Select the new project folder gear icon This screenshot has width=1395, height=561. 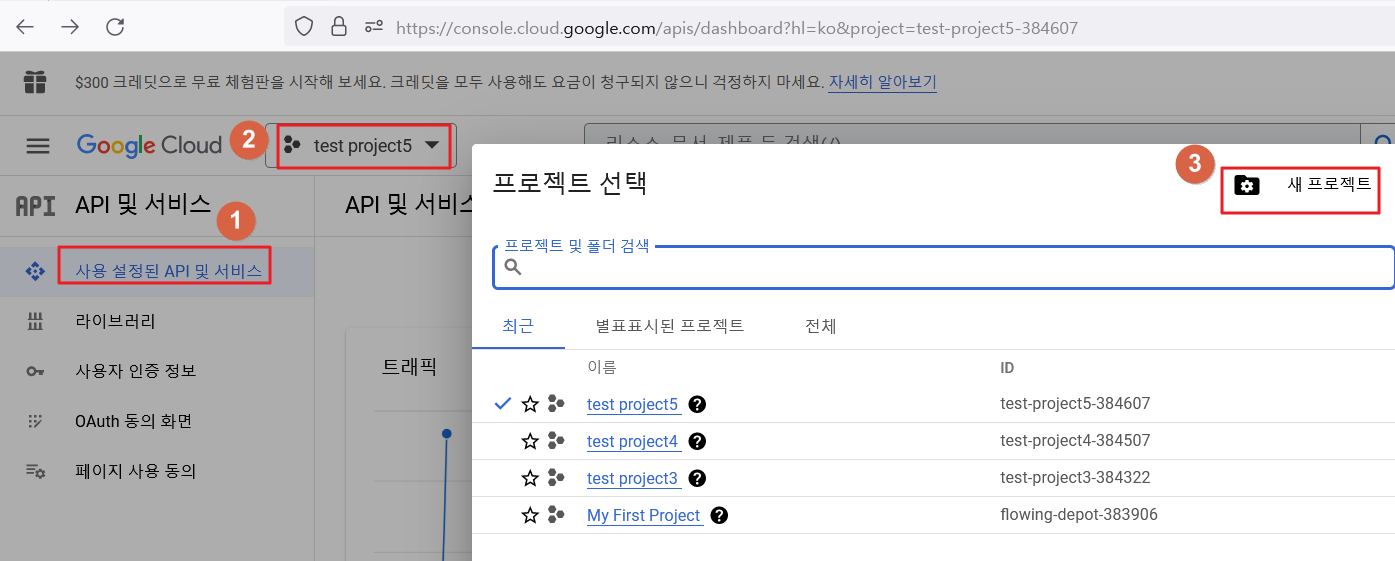1247,185
